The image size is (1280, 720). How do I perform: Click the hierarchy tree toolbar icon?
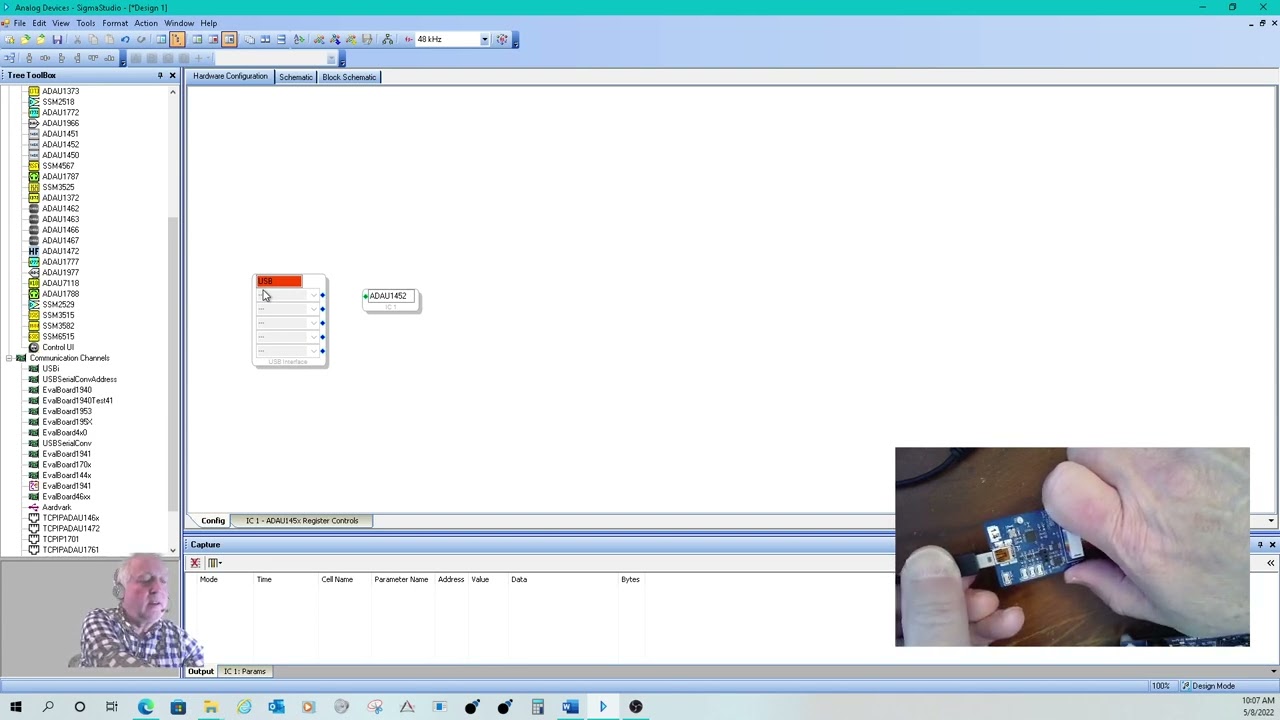click(387, 40)
